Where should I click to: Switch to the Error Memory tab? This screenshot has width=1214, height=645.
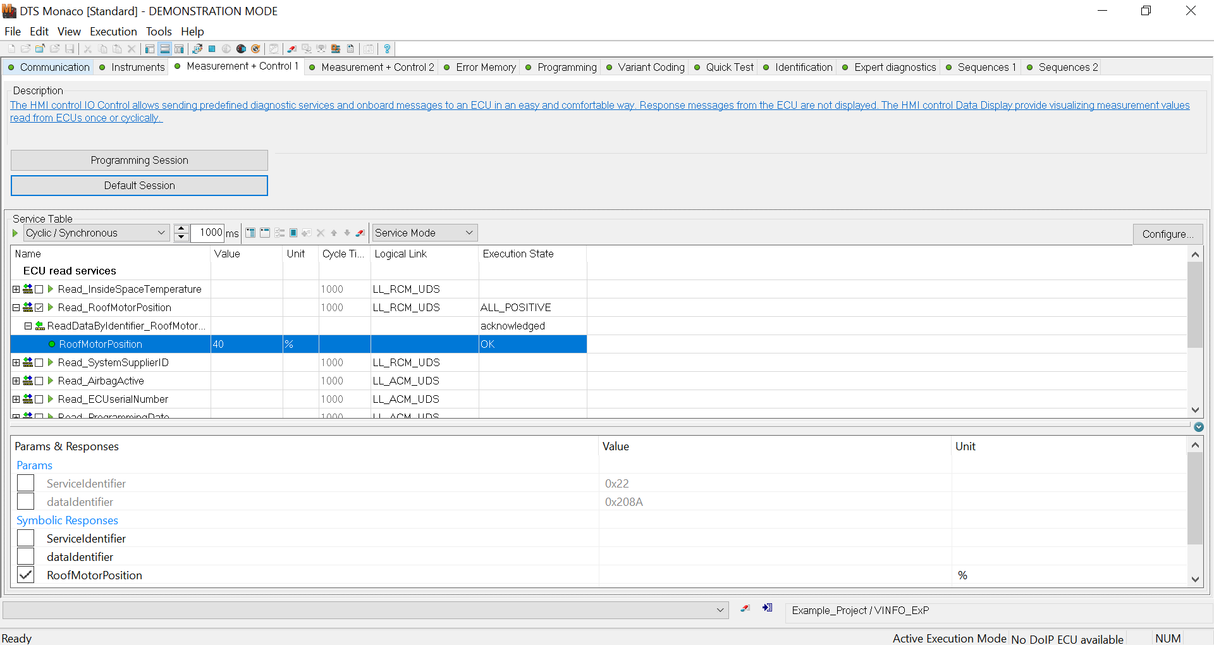coord(485,67)
